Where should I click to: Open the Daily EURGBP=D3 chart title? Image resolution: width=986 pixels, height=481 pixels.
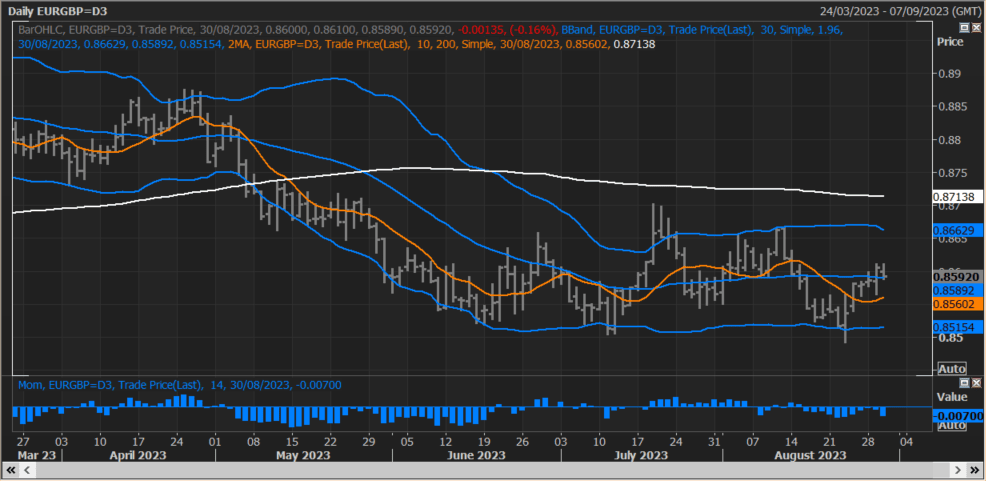[x=58, y=11]
